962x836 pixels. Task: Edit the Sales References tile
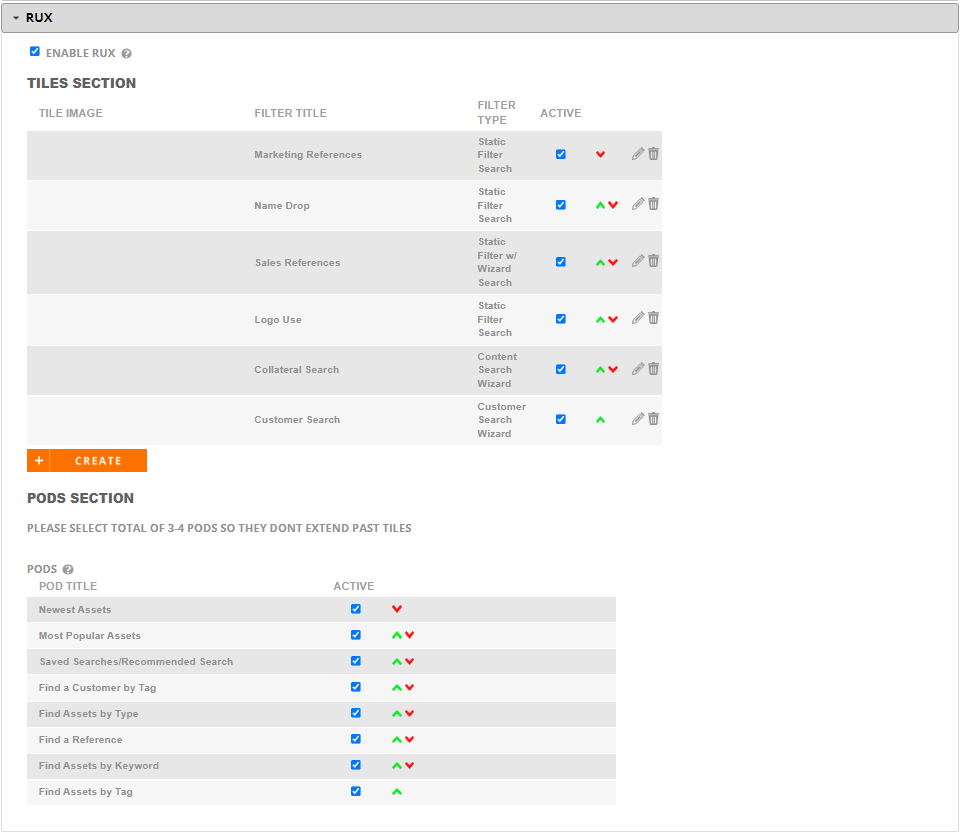click(x=638, y=261)
